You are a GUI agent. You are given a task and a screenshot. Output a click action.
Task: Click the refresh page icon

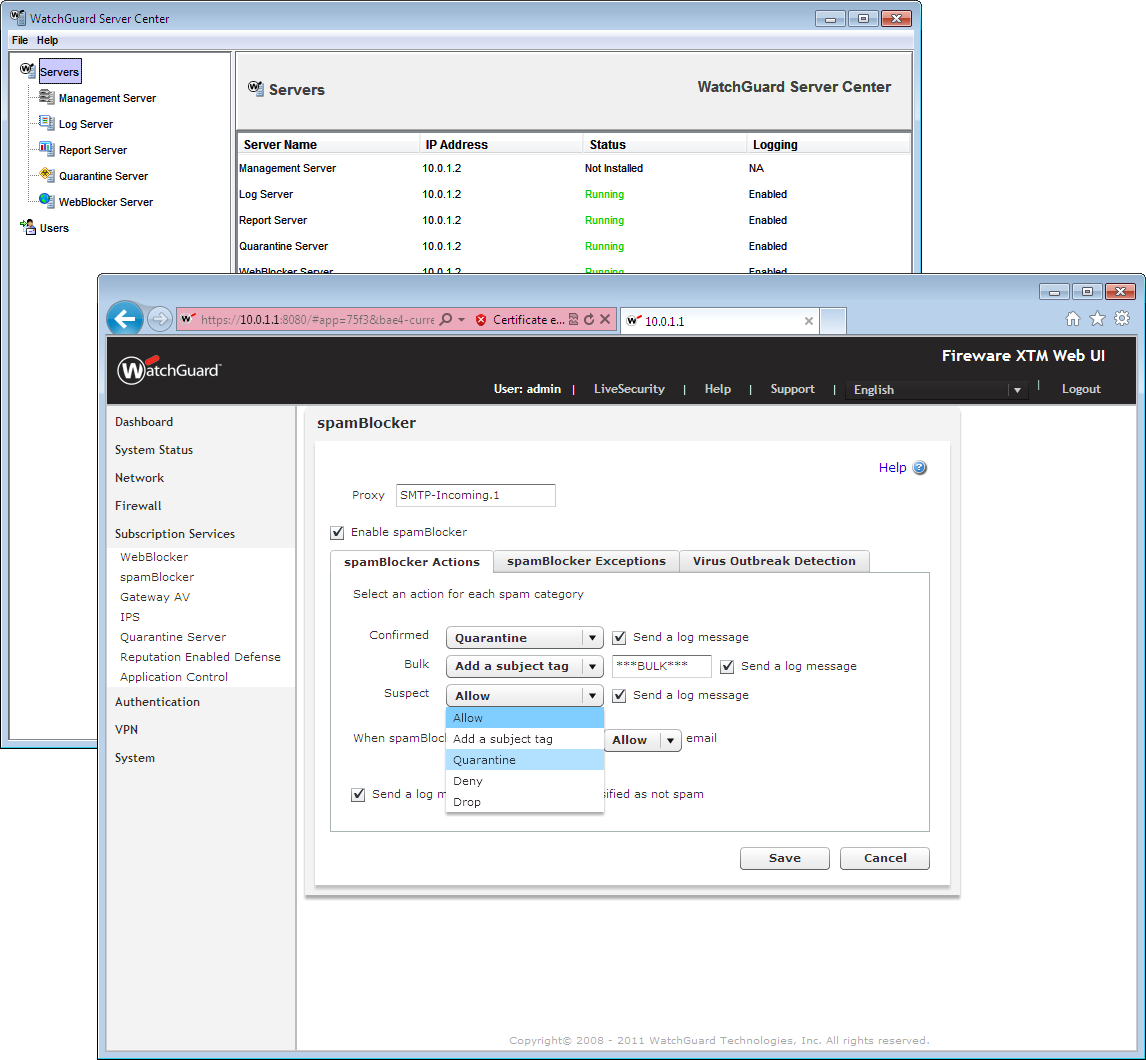pyautogui.click(x=589, y=319)
